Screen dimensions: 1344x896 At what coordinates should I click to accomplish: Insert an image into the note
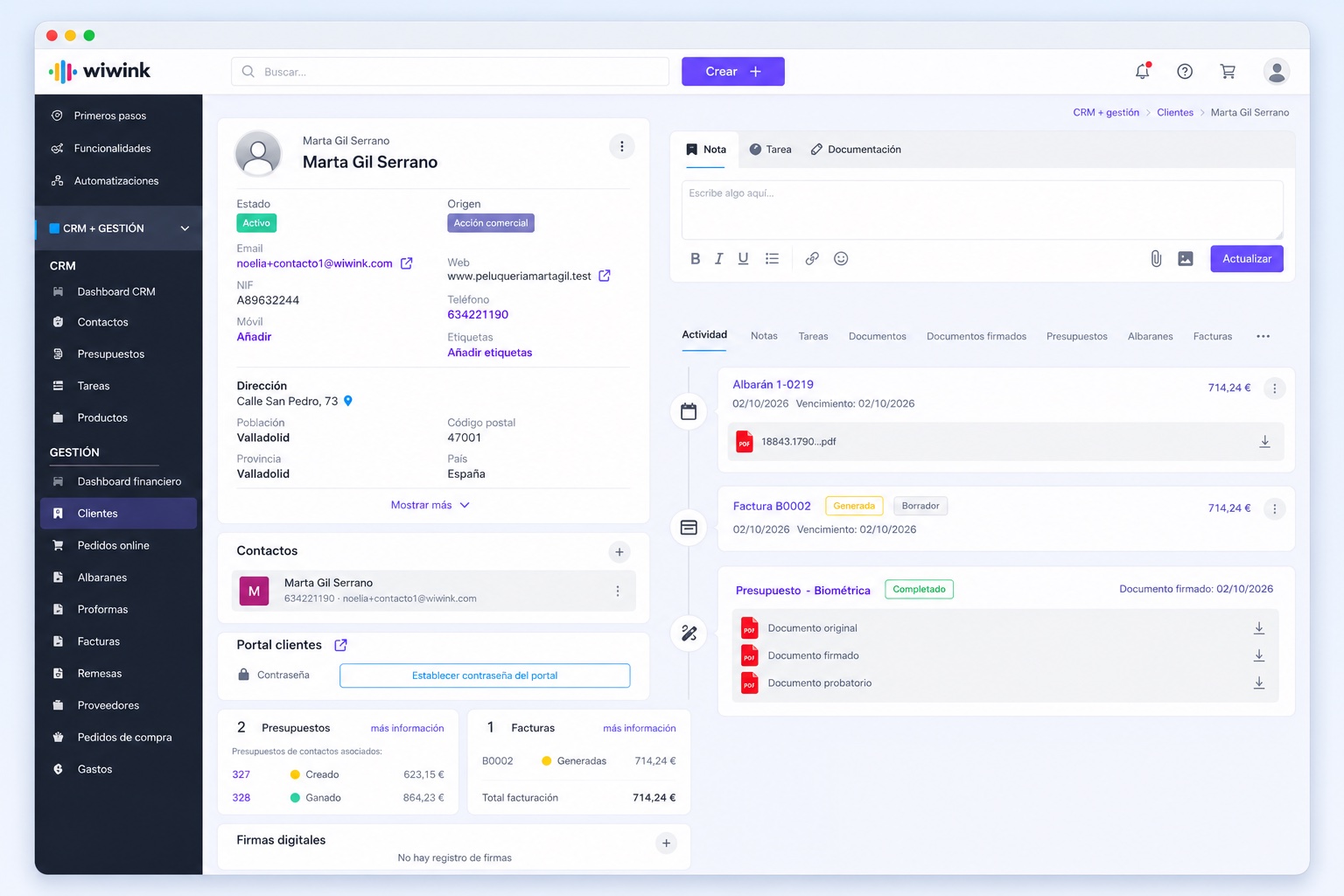(x=1186, y=259)
